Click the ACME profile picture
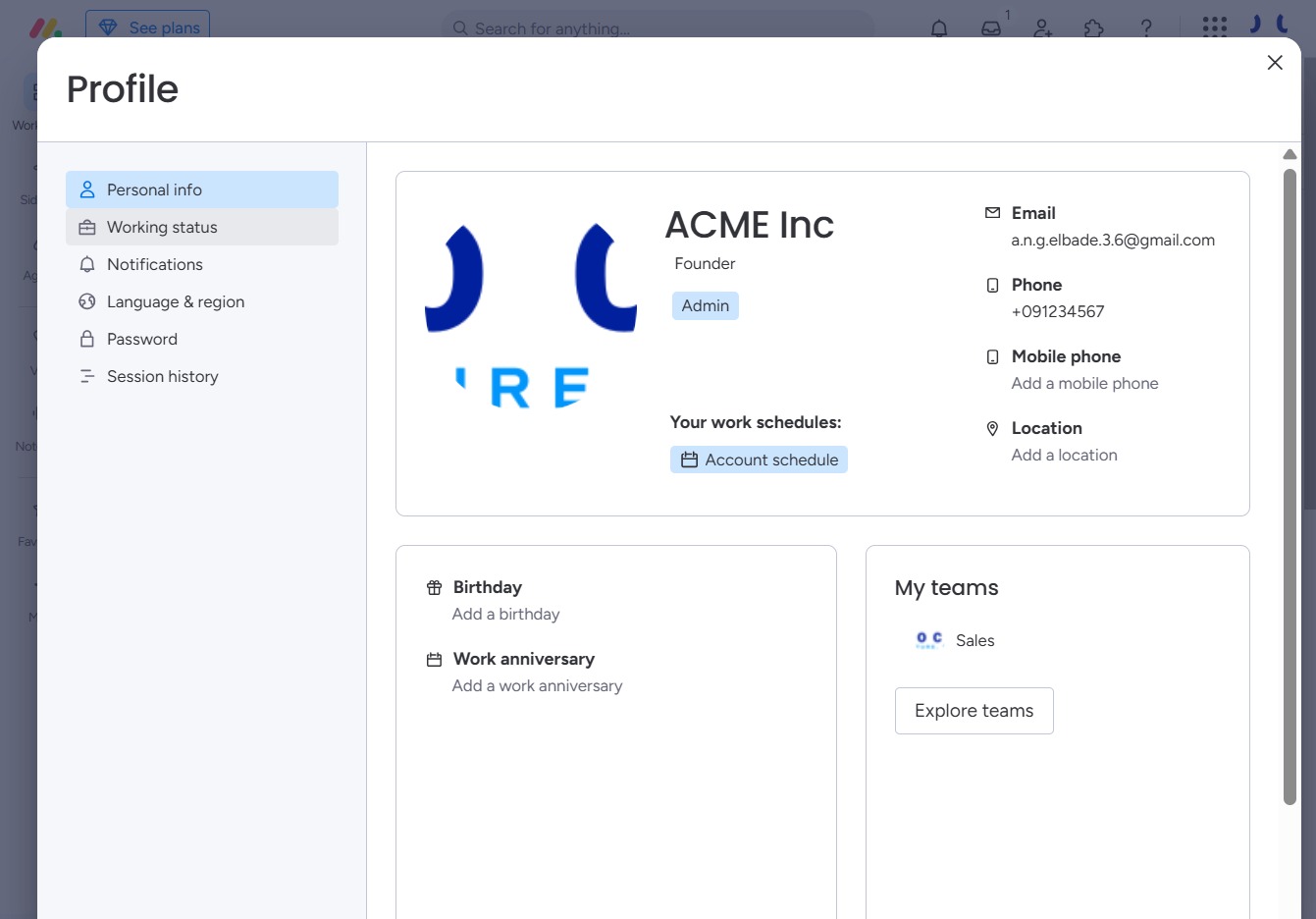 pyautogui.click(x=531, y=316)
